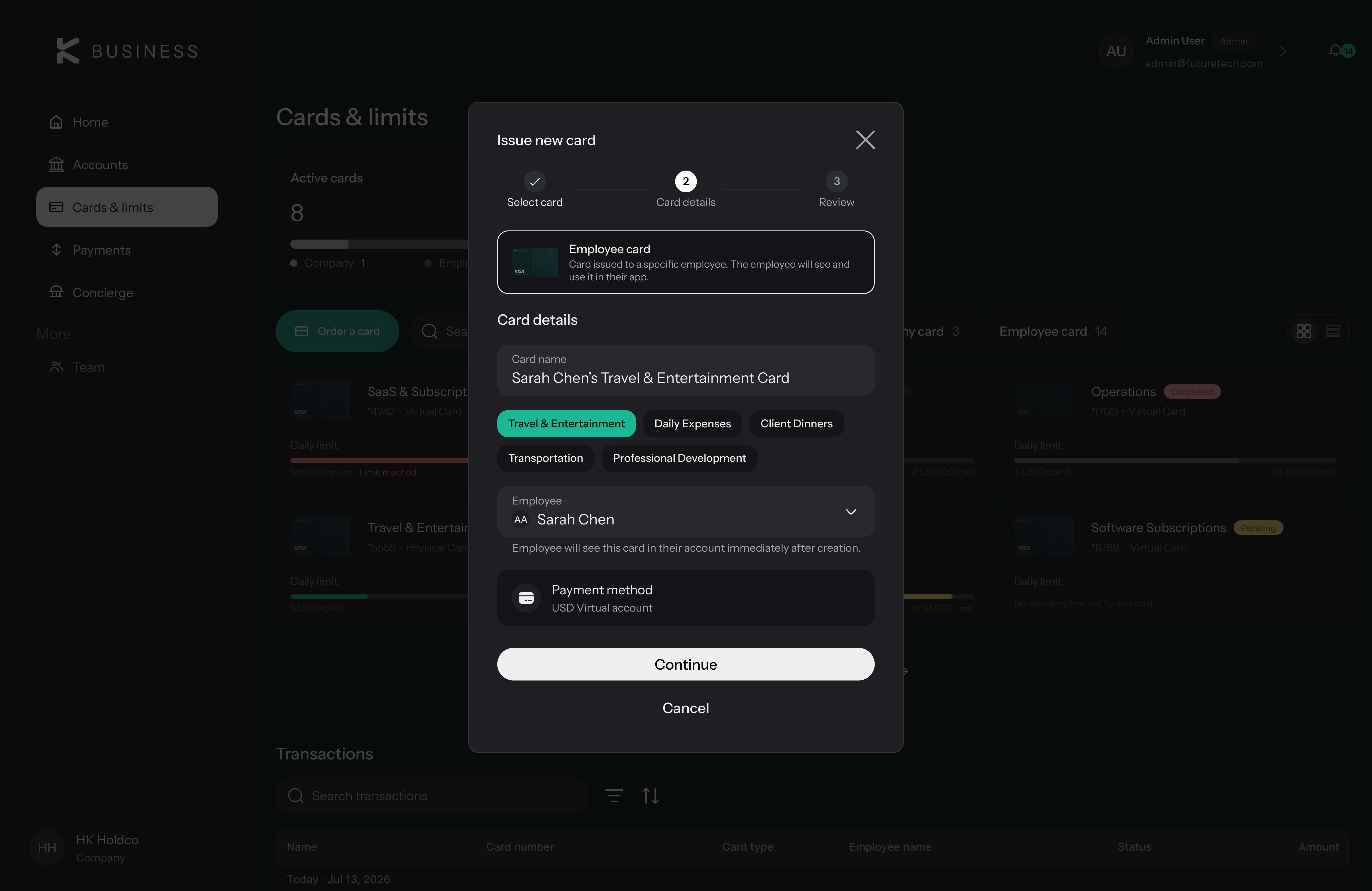The width and height of the screenshot is (1372, 891).
Task: Click the Order a card button
Action: (337, 331)
